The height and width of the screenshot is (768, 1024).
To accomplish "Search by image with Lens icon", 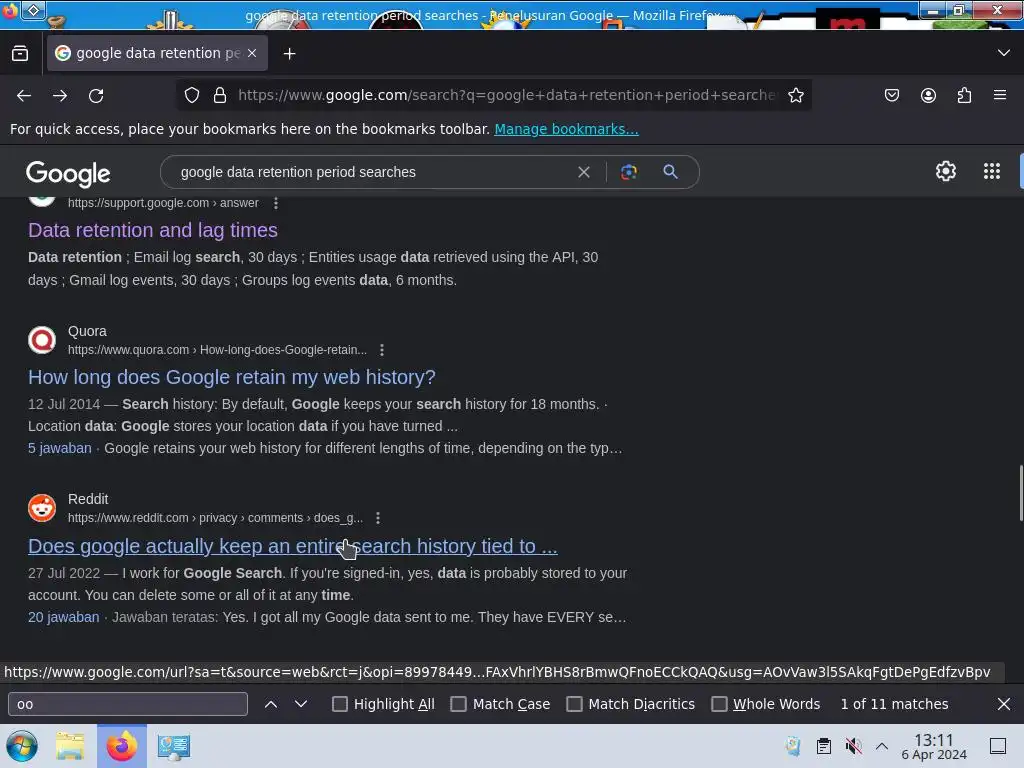I will (x=629, y=172).
